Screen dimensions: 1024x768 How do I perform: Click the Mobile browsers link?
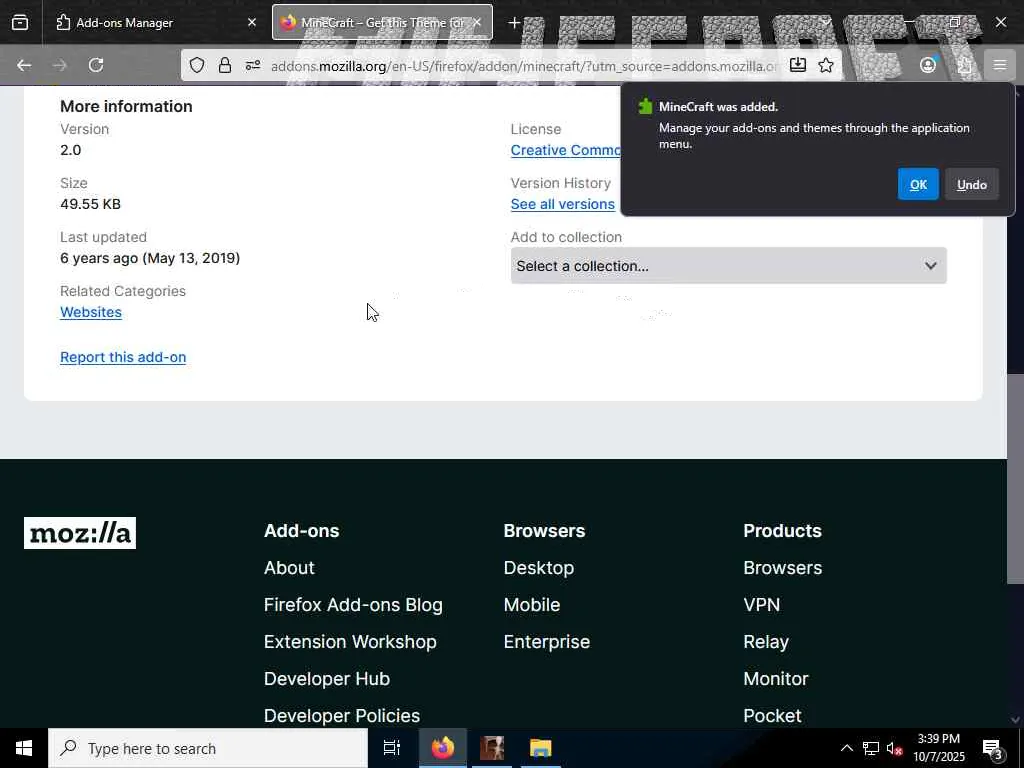pyautogui.click(x=532, y=605)
